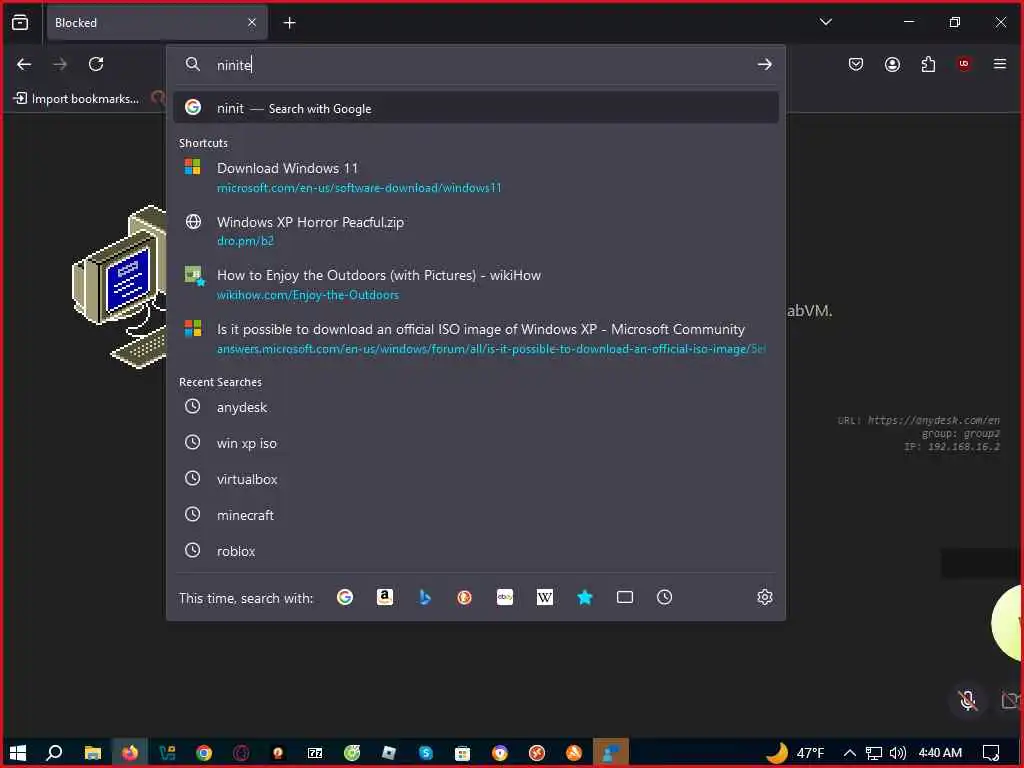
Task: Open Firefox View icon
Action: tap(20, 23)
